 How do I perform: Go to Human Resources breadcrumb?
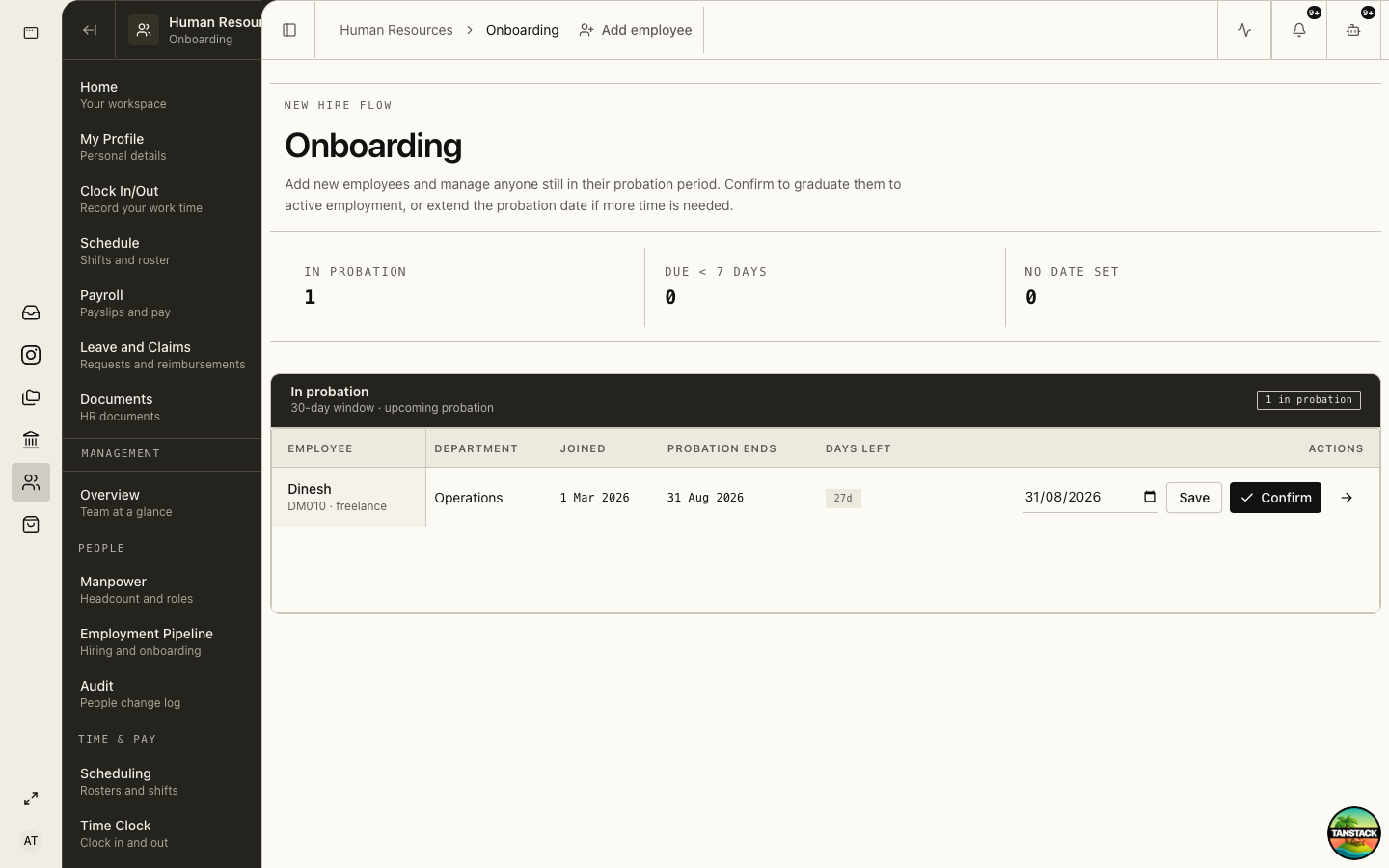(x=396, y=30)
